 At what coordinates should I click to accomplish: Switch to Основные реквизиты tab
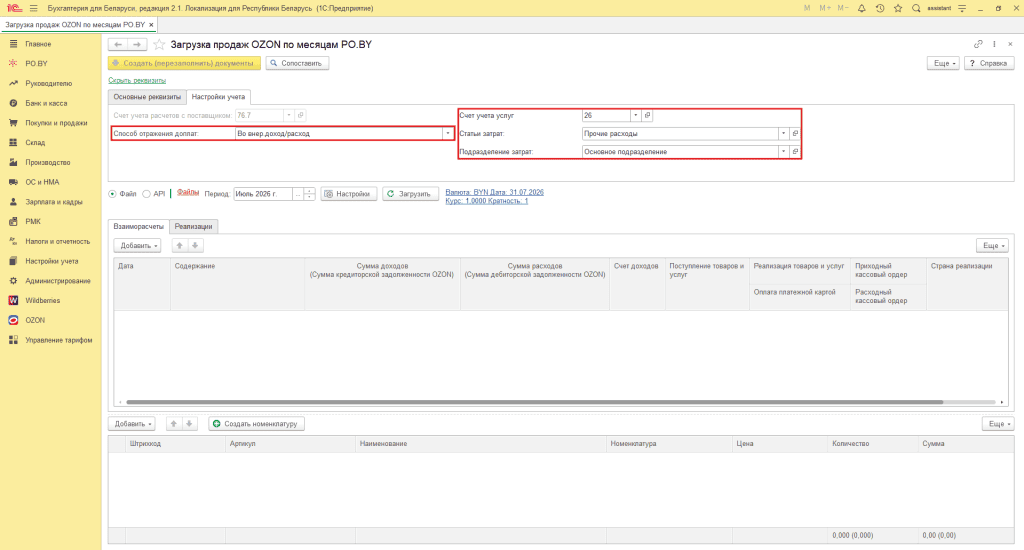[147, 97]
